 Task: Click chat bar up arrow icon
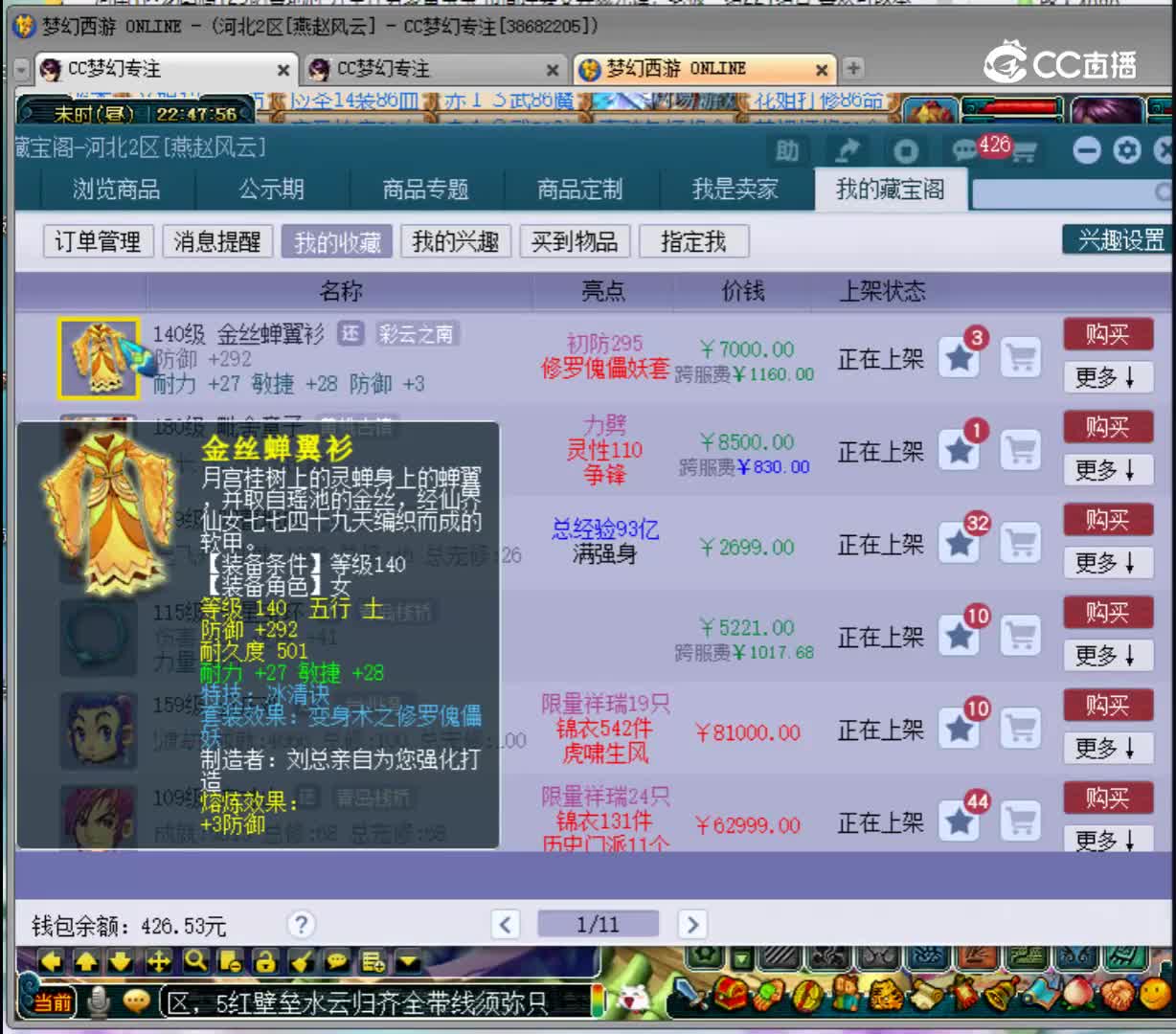(x=87, y=961)
